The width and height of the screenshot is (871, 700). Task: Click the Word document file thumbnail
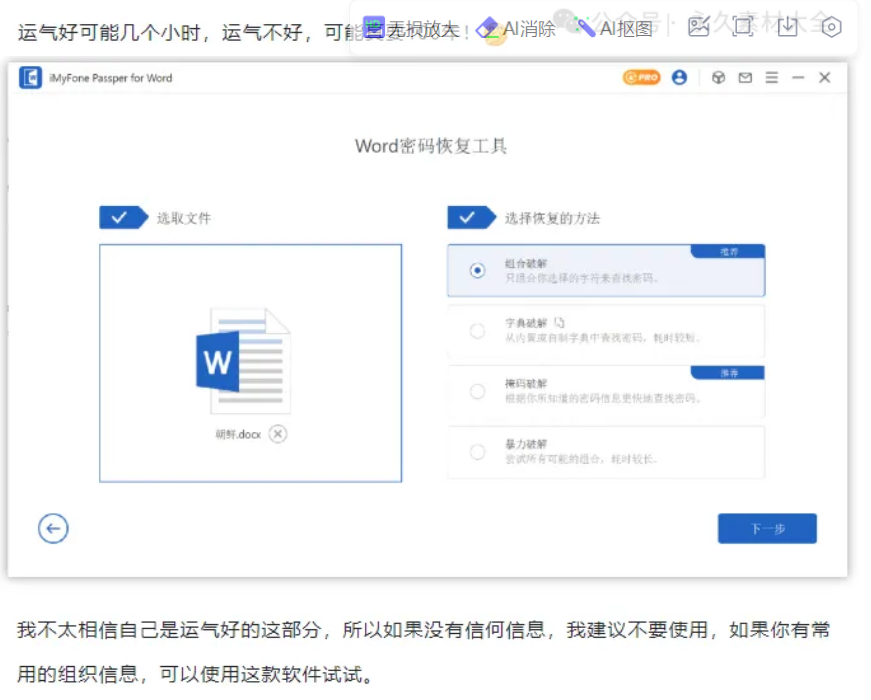point(244,361)
